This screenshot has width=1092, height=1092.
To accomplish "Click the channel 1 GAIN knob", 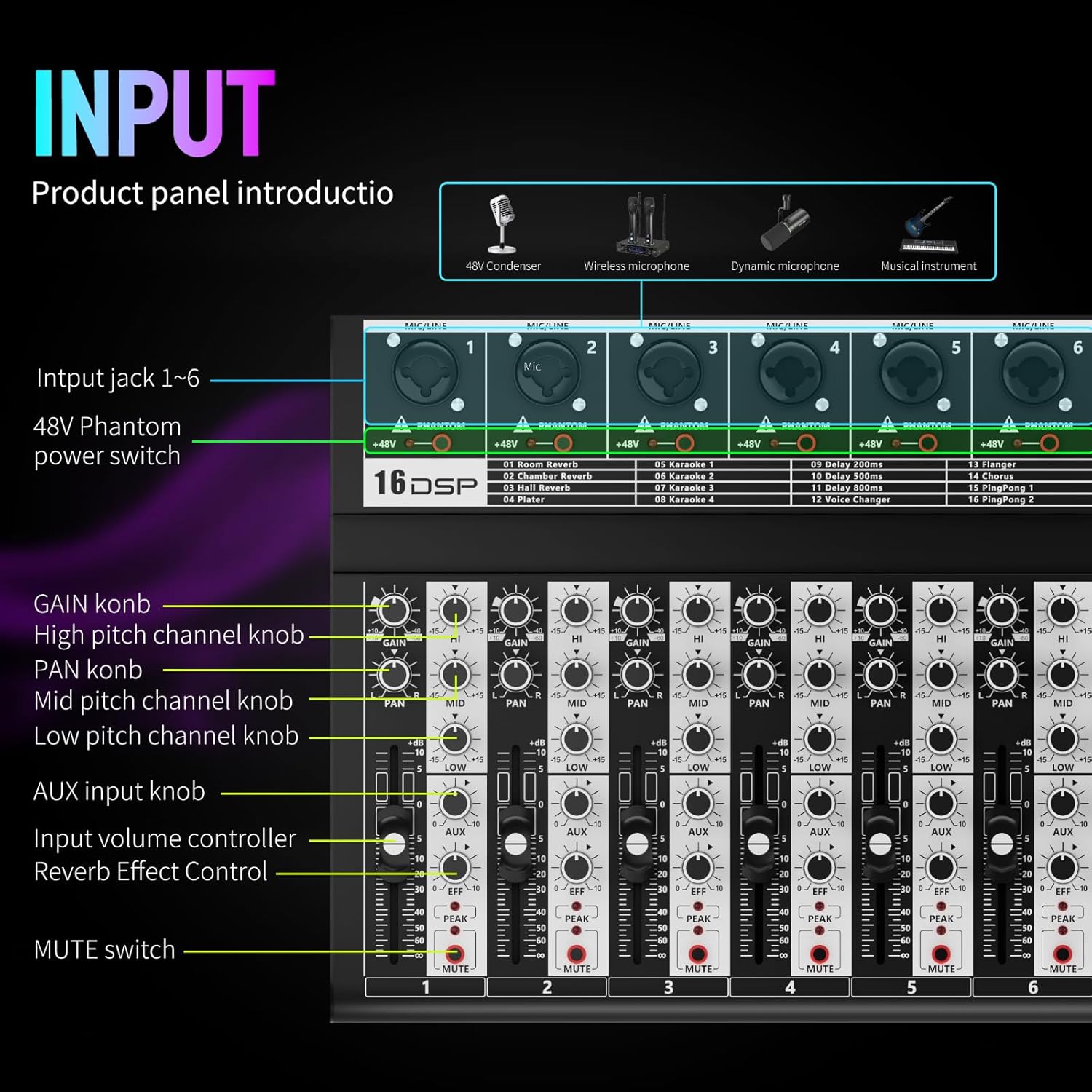I will tap(394, 611).
